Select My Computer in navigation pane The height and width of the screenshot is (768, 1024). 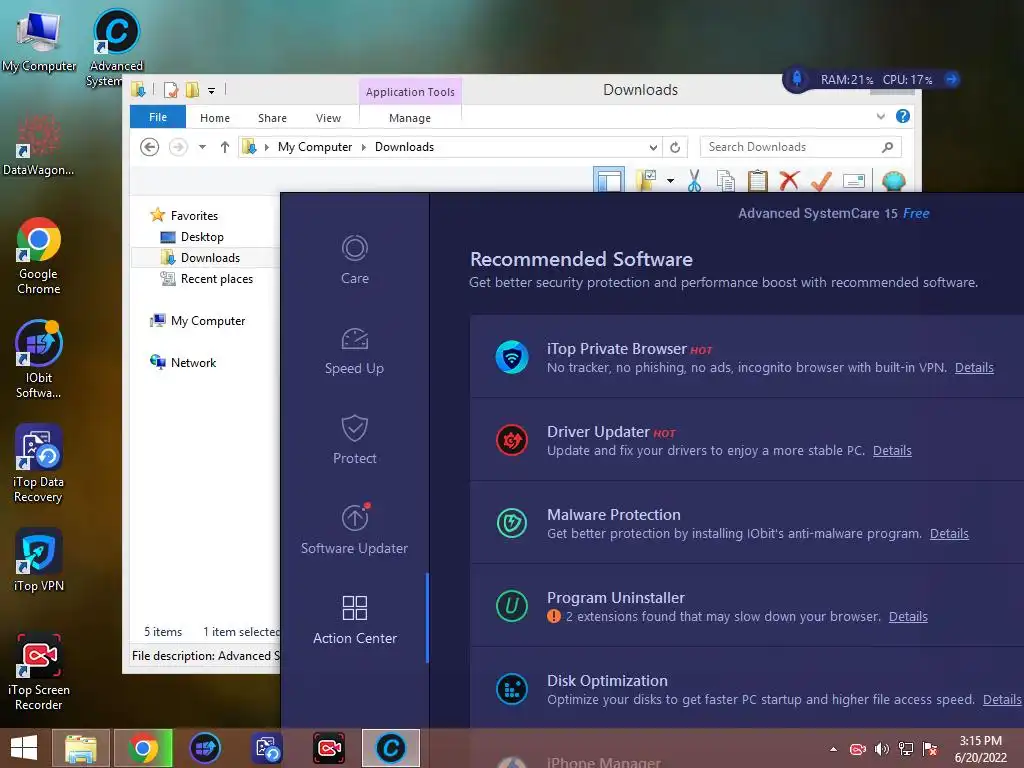[x=208, y=321]
